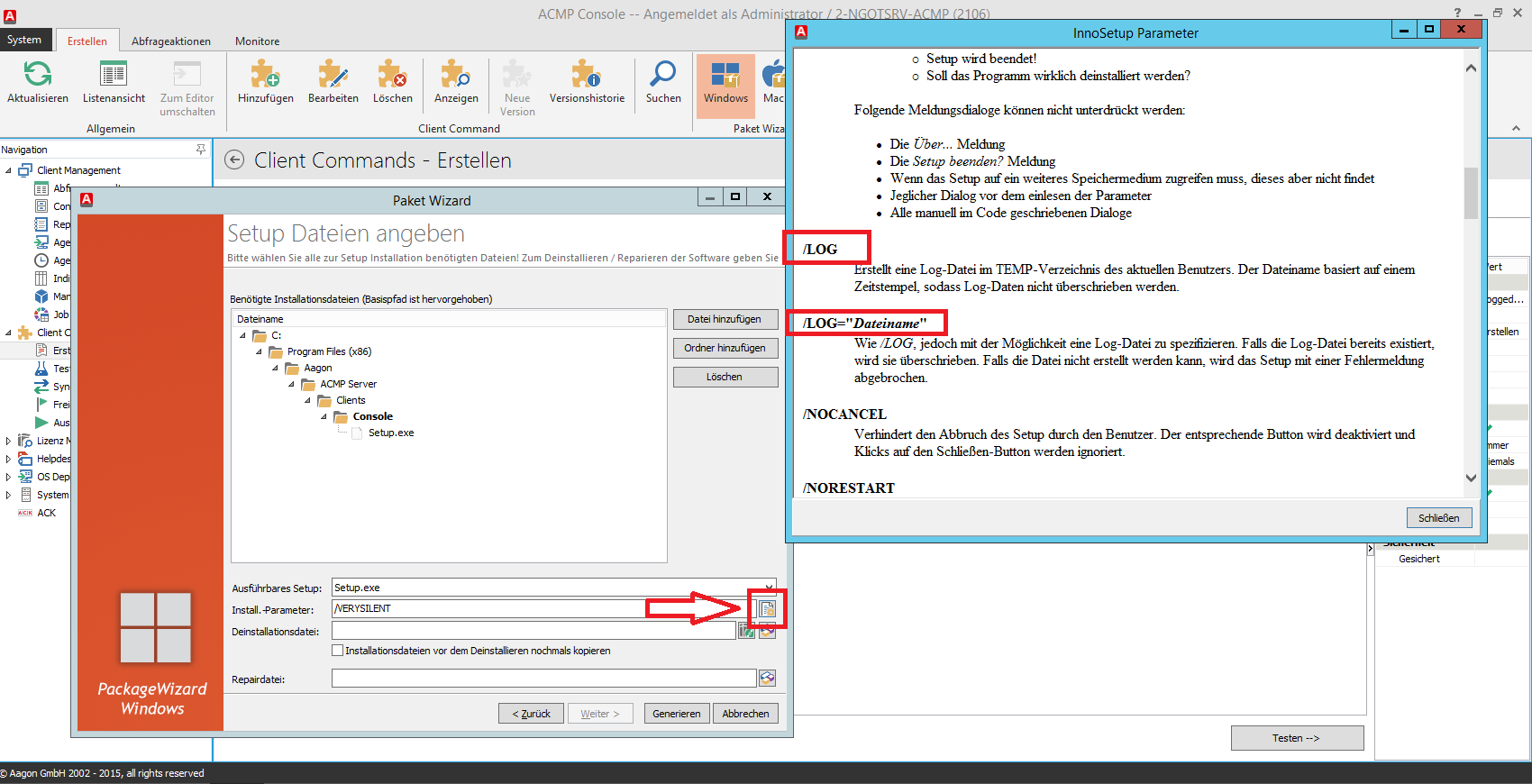The width and height of the screenshot is (1532, 784).
Task: Click the Navigation panel pin icon
Action: [201, 150]
